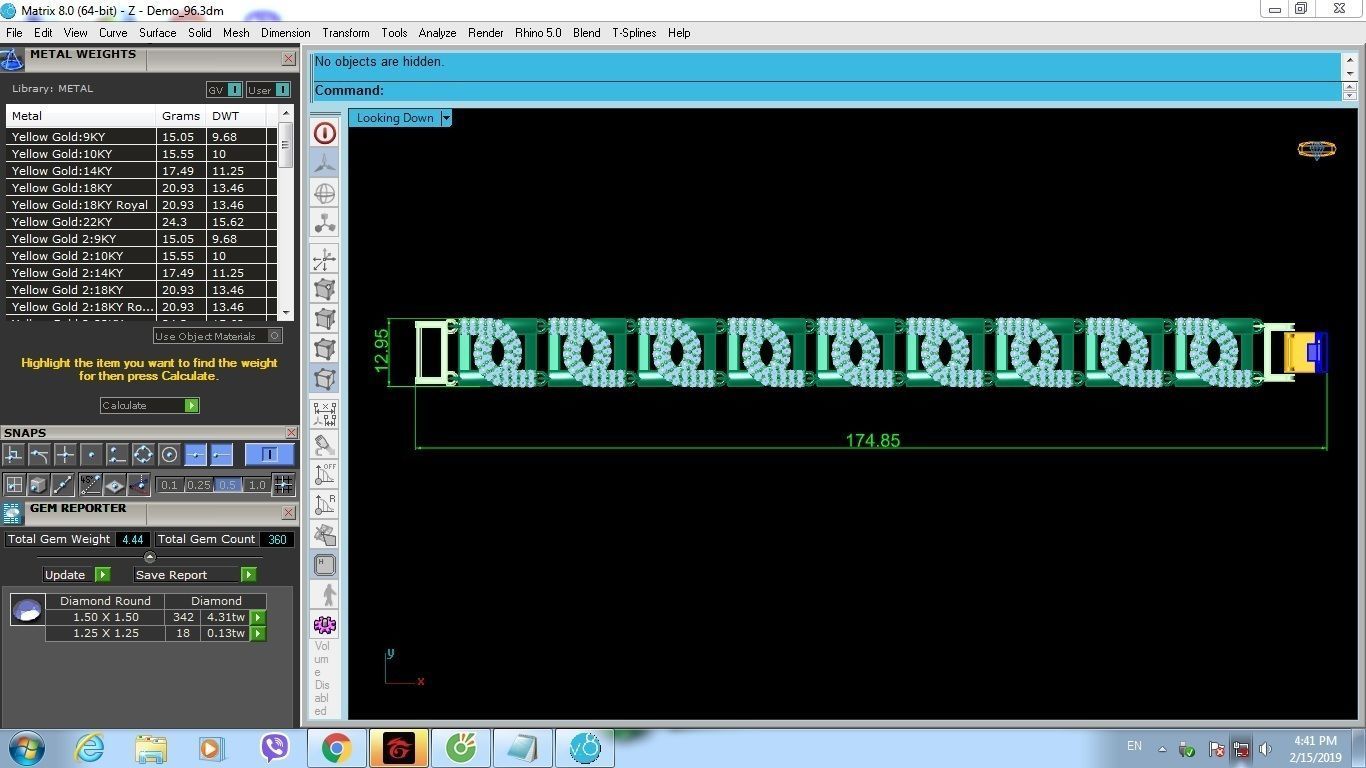Viewport: 1366px width, 768px height.
Task: Click the grid snap hash icon
Action: coord(284,485)
